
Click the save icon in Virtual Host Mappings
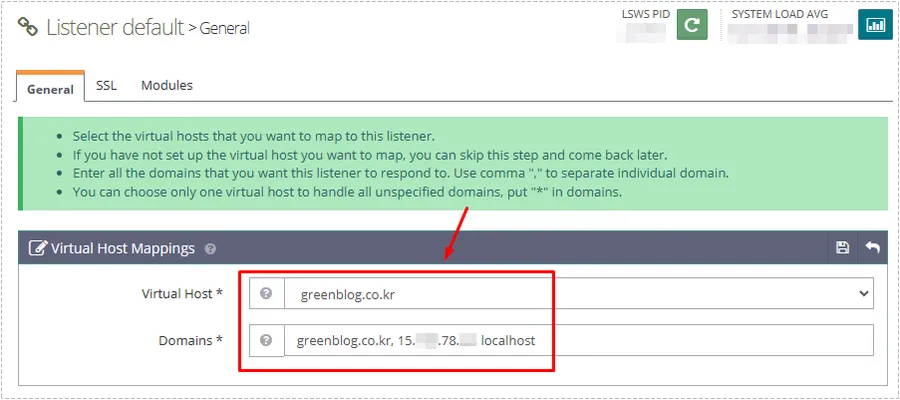(842, 248)
